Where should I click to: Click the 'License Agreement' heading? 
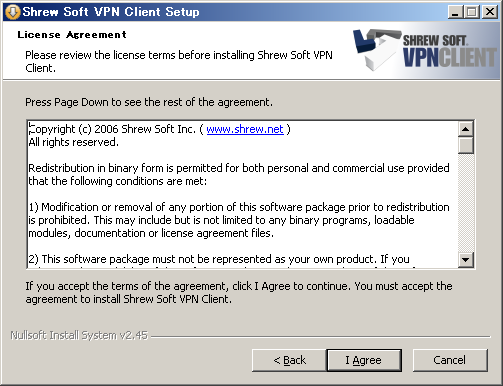[72, 35]
